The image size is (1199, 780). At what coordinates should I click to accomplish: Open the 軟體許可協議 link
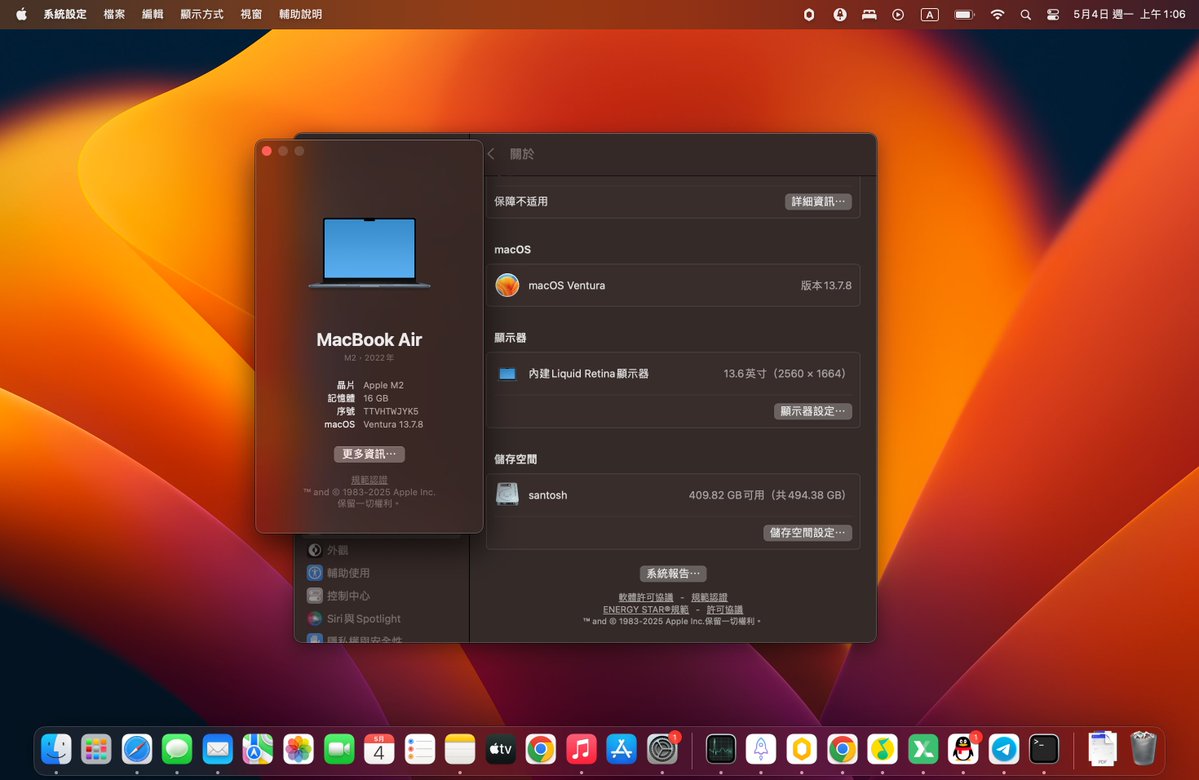click(x=645, y=597)
